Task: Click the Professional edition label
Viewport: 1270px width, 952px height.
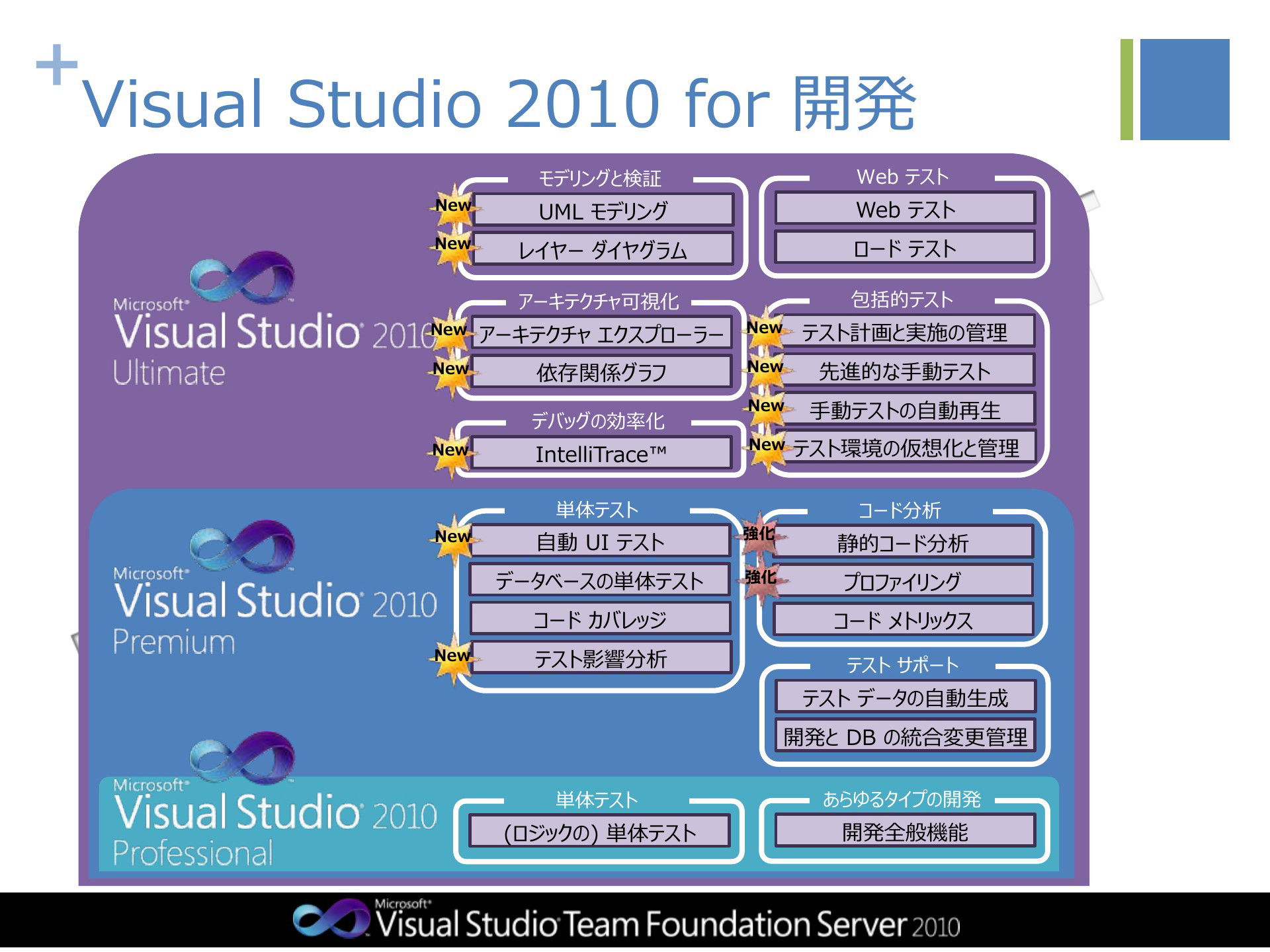Action: coord(192,853)
